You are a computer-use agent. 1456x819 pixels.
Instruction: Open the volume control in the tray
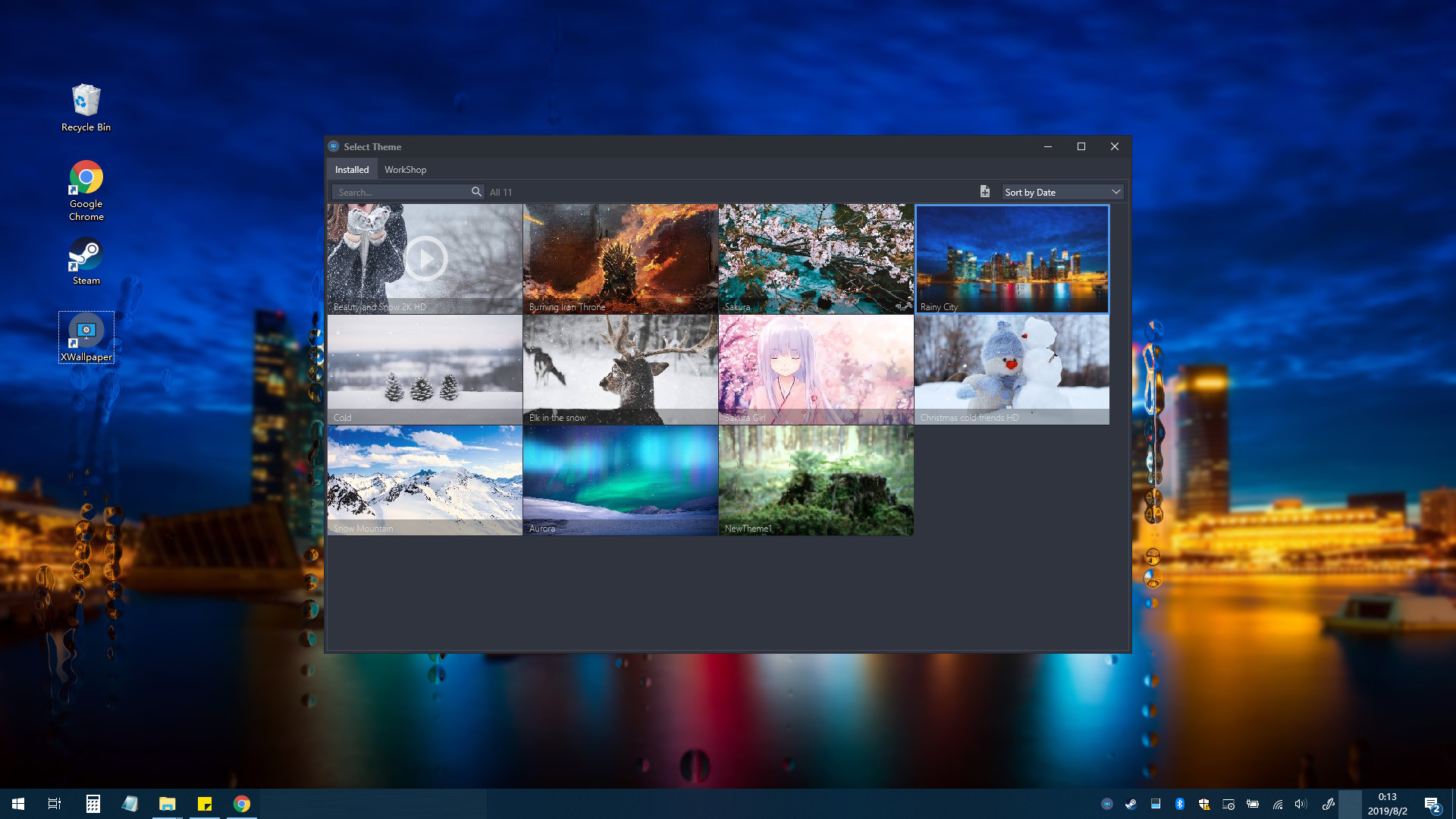[x=1301, y=803]
